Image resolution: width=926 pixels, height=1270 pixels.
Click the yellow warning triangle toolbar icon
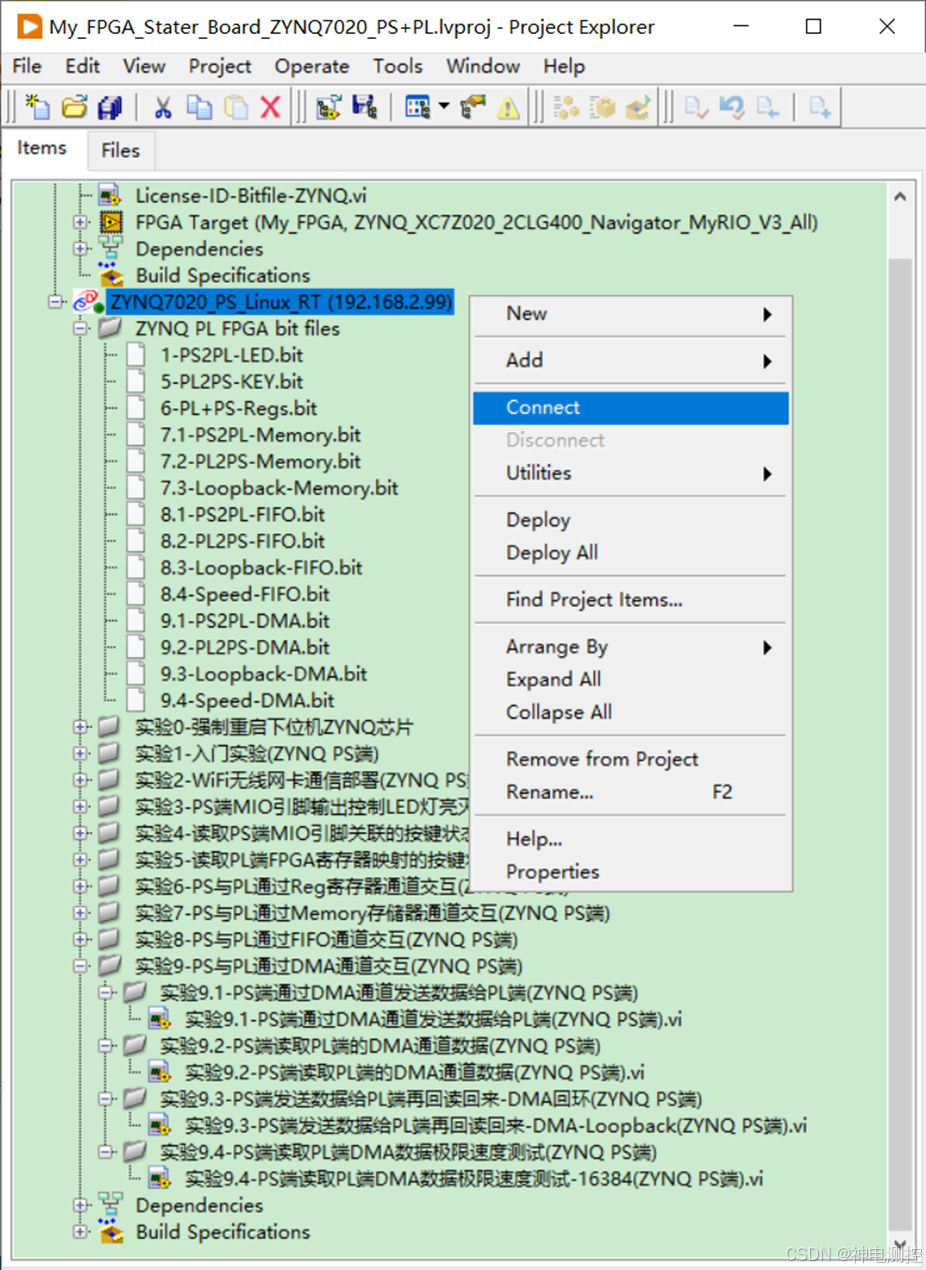(x=508, y=107)
